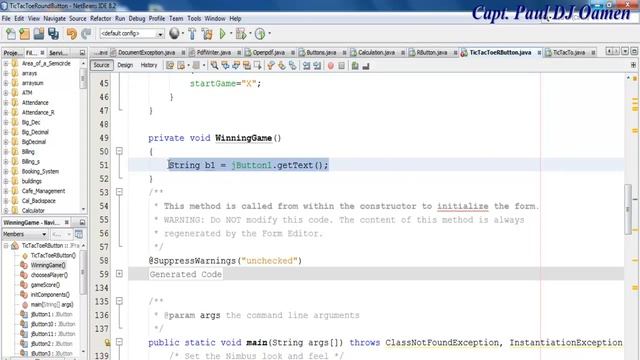Screen dimensions: 640x360
Task: Expand the Generated Code fold at line 59
Action: pyautogui.click(x=119, y=274)
